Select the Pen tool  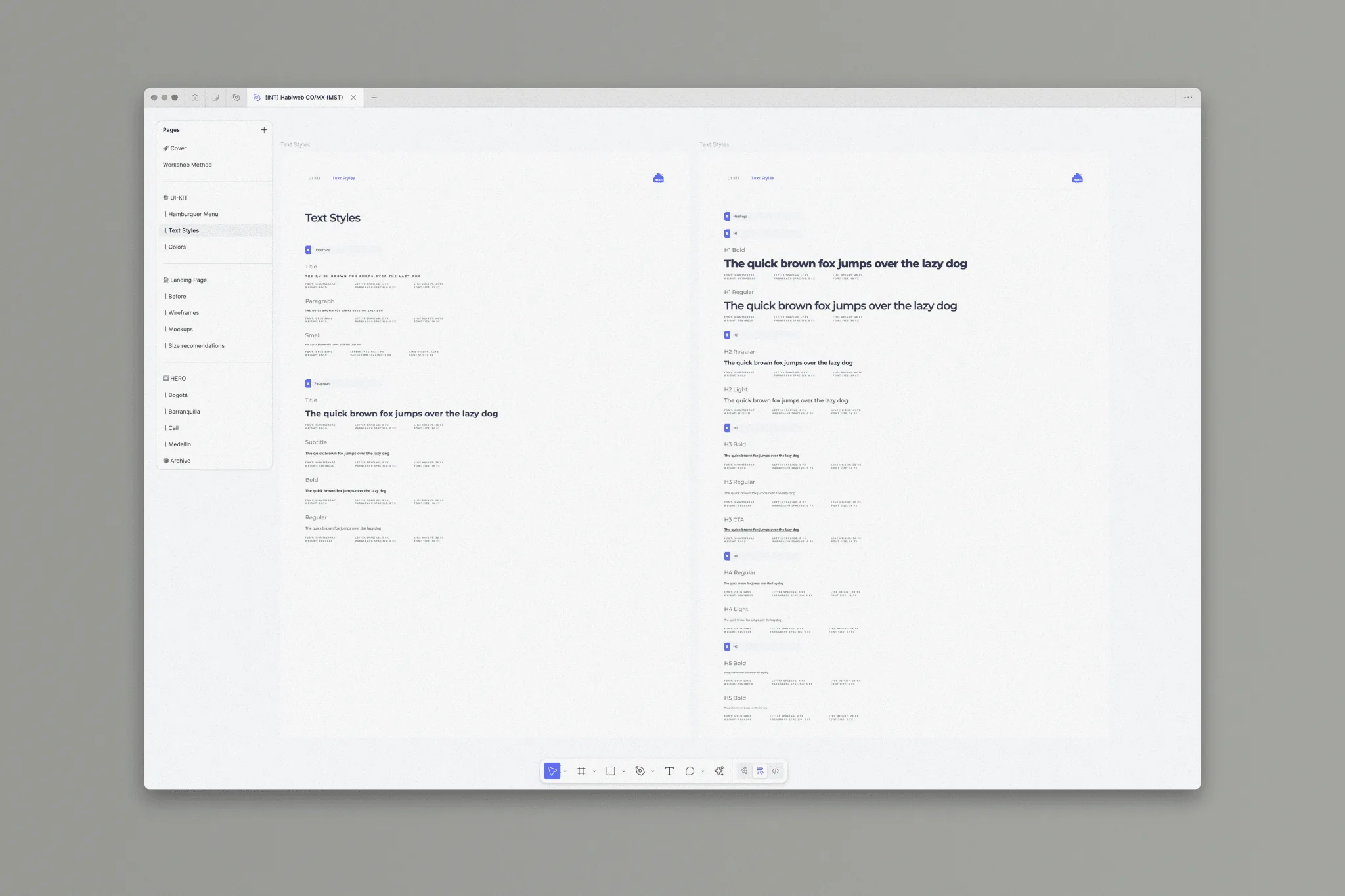pos(640,771)
